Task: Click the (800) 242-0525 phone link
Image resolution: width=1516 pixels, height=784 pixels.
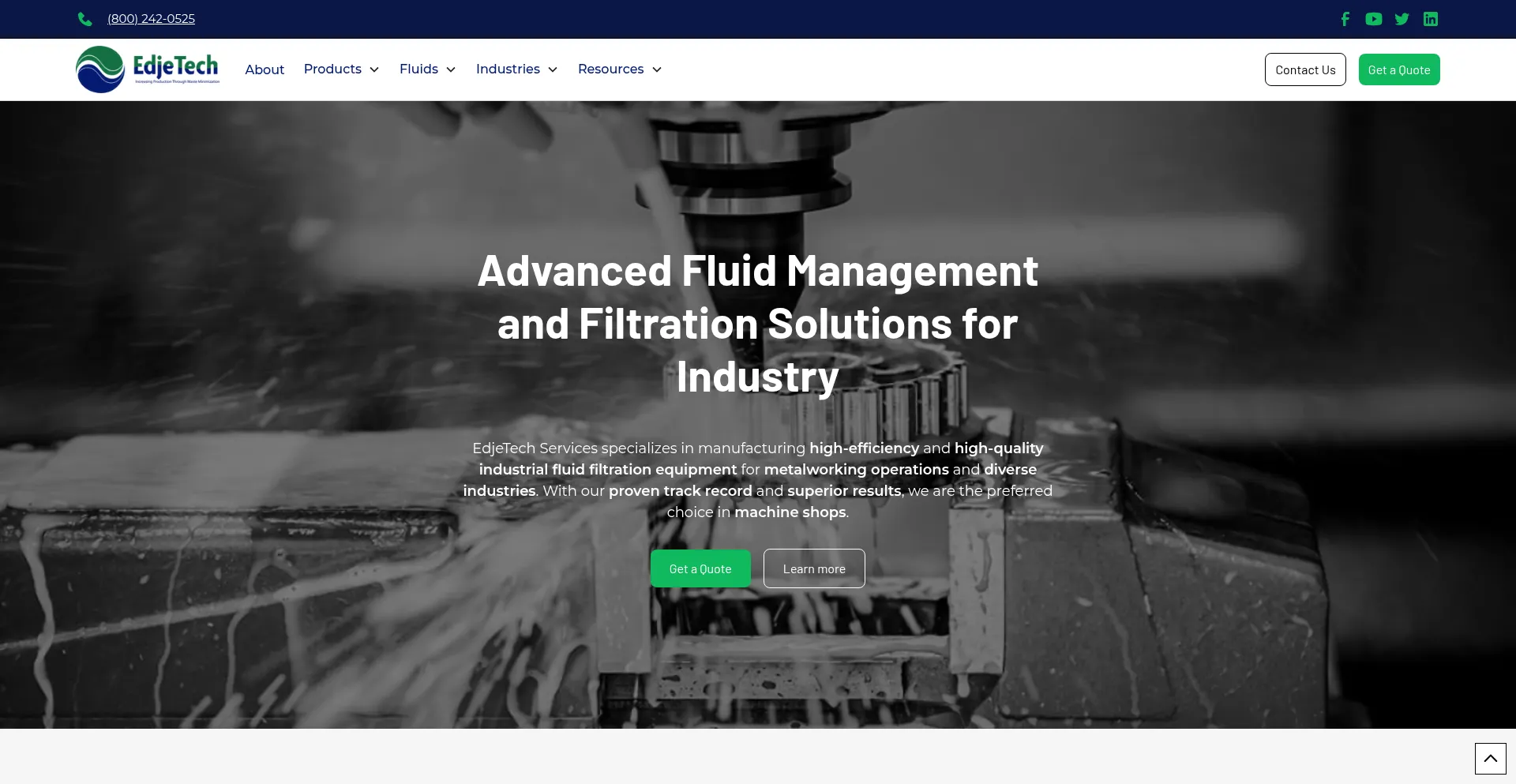Action: (x=151, y=19)
